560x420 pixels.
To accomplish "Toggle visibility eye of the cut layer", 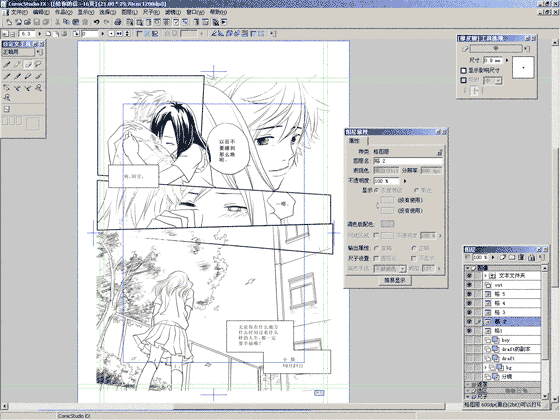I will tap(469, 285).
